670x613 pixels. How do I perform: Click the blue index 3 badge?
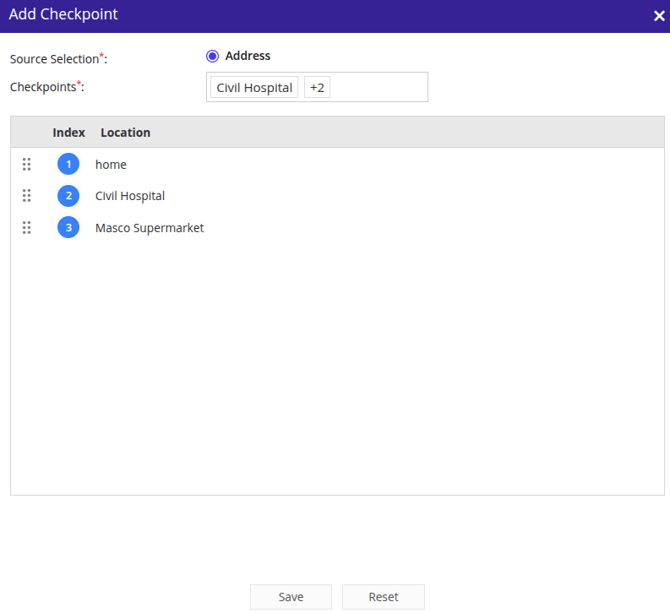[68, 228]
